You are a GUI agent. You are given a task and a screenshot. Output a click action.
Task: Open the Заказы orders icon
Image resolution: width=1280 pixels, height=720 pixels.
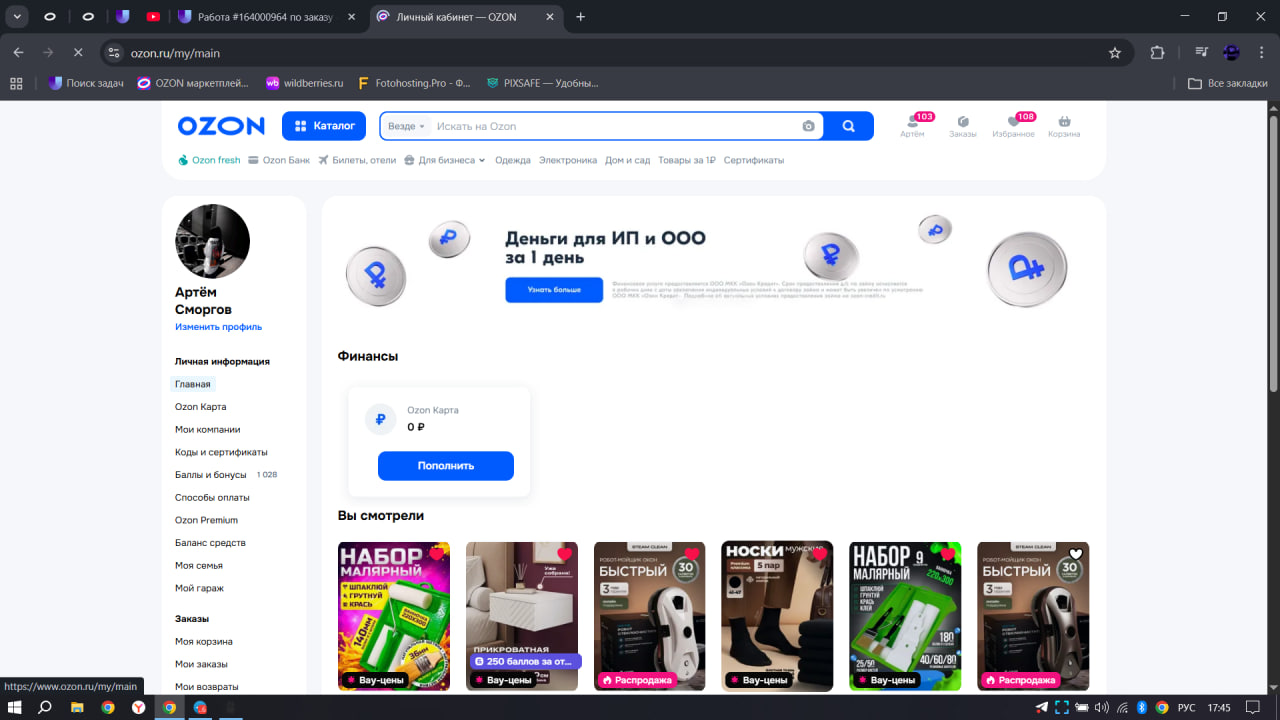(963, 126)
